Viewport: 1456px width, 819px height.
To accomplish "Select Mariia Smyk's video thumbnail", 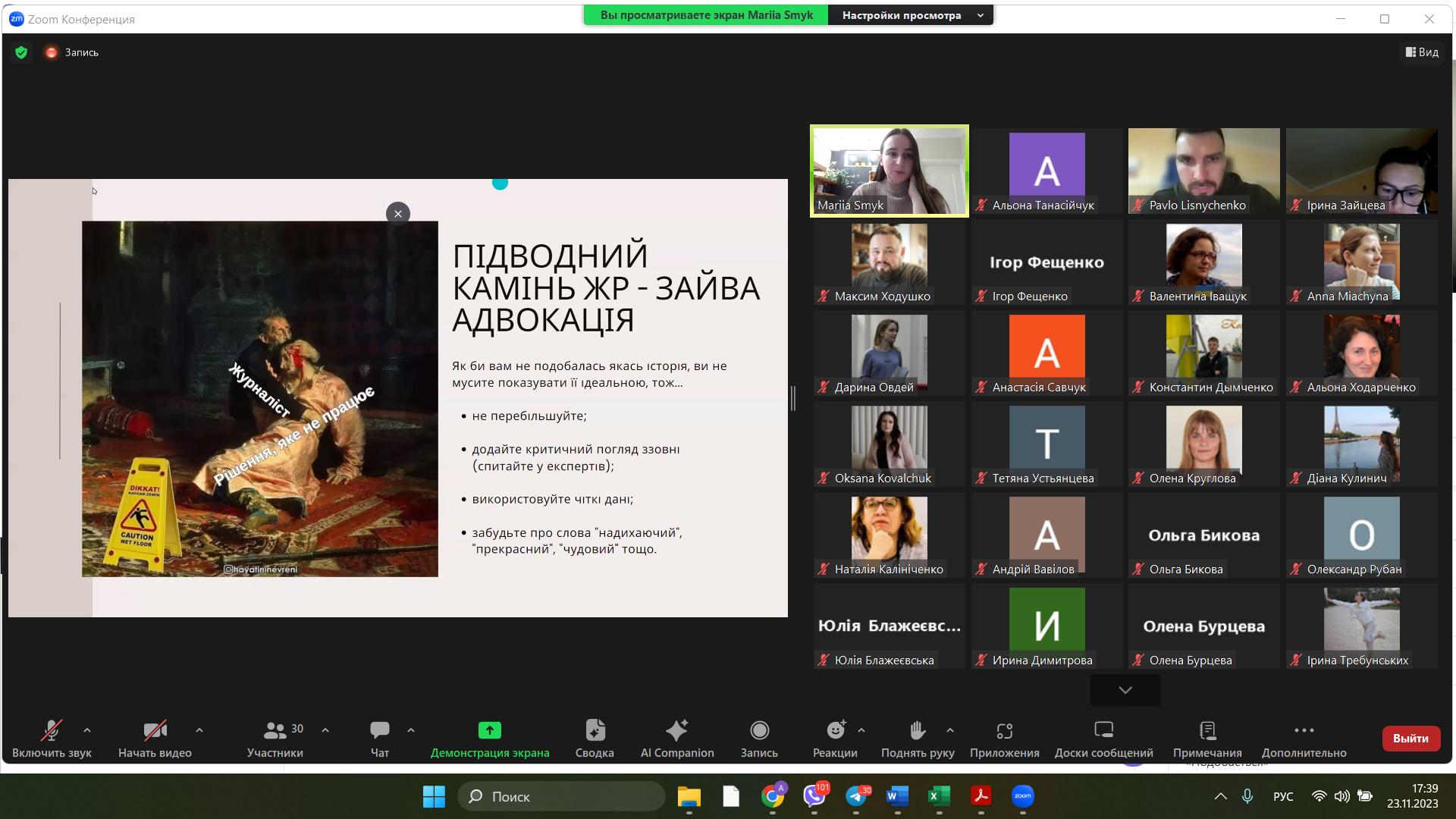I will pyautogui.click(x=889, y=171).
